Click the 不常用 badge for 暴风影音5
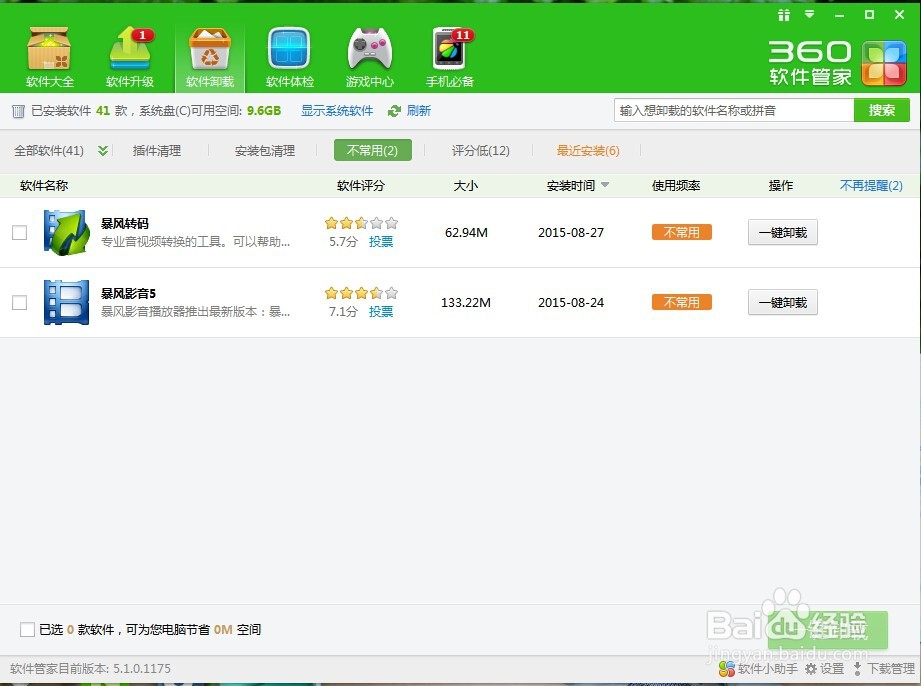The width and height of the screenshot is (921, 686). pyautogui.click(x=681, y=302)
